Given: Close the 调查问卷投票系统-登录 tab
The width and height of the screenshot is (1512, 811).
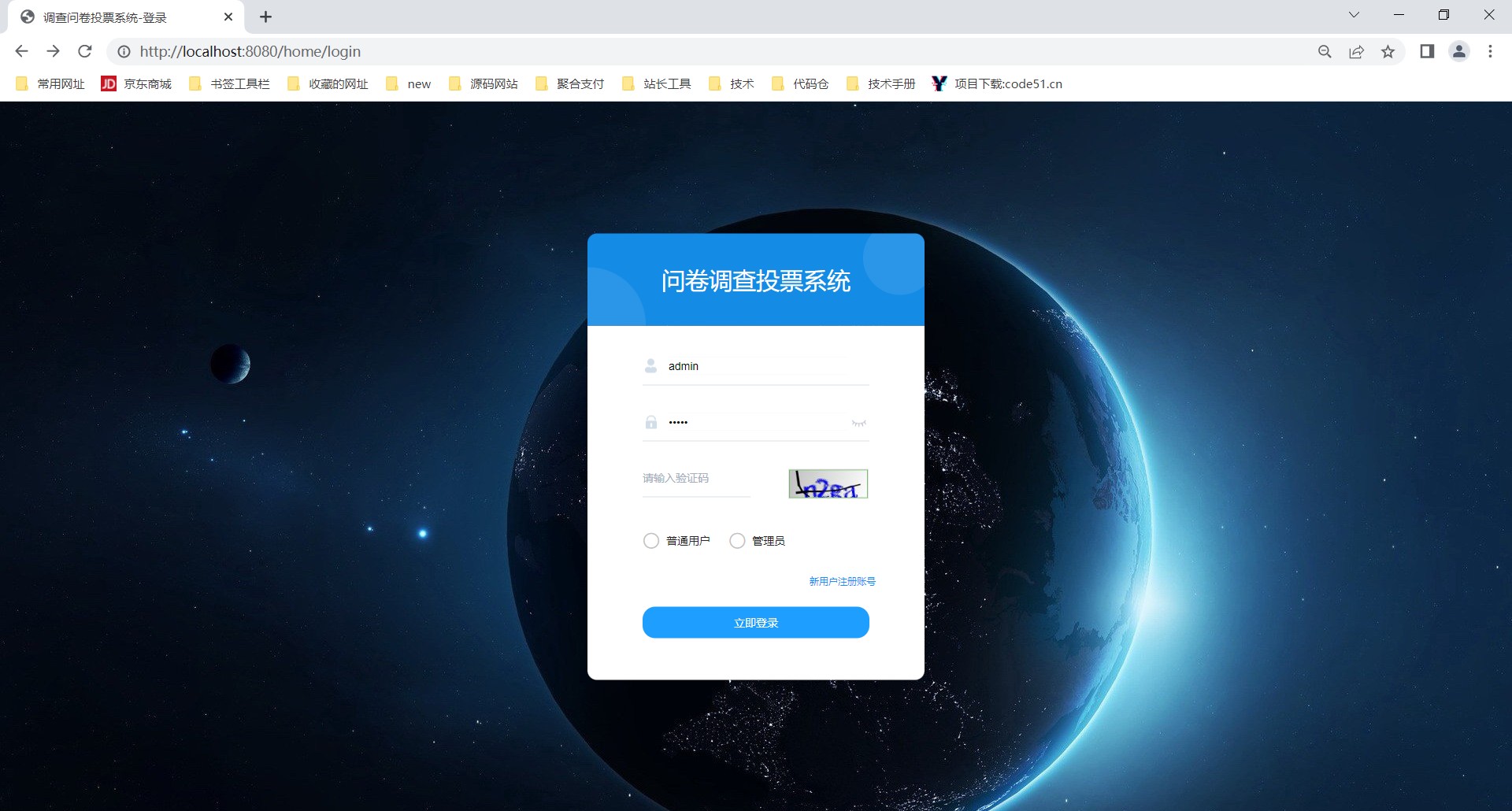Looking at the screenshot, I should pos(228,17).
